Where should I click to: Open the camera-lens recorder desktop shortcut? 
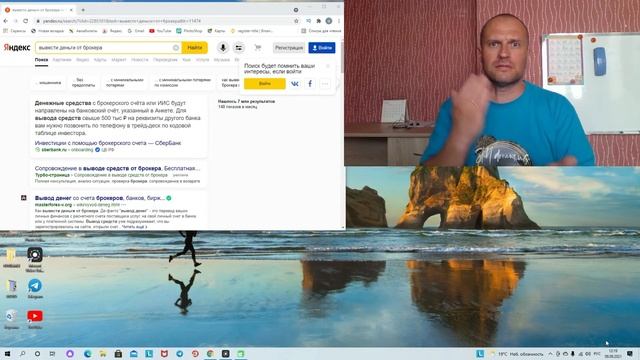35,259
